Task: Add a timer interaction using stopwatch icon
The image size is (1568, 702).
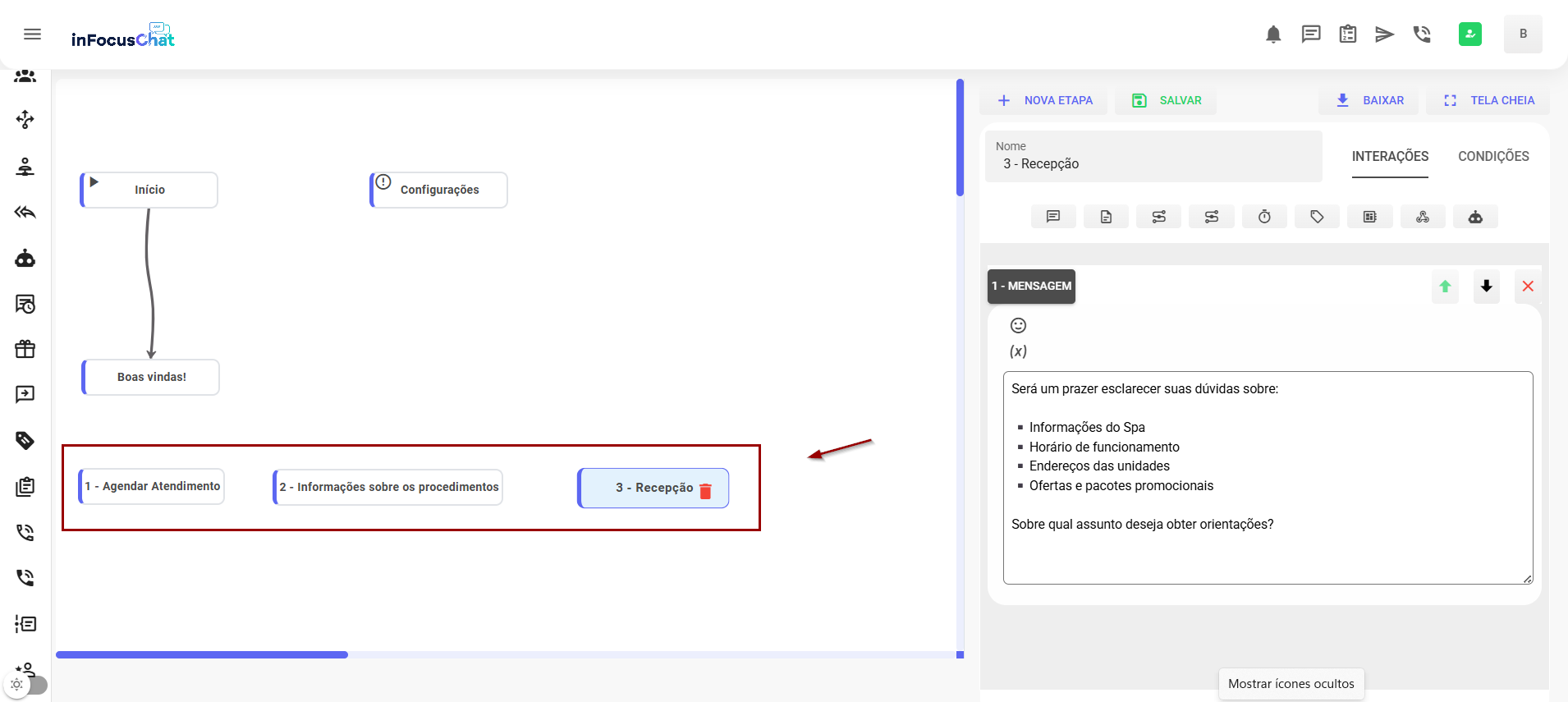Action: point(1264,217)
